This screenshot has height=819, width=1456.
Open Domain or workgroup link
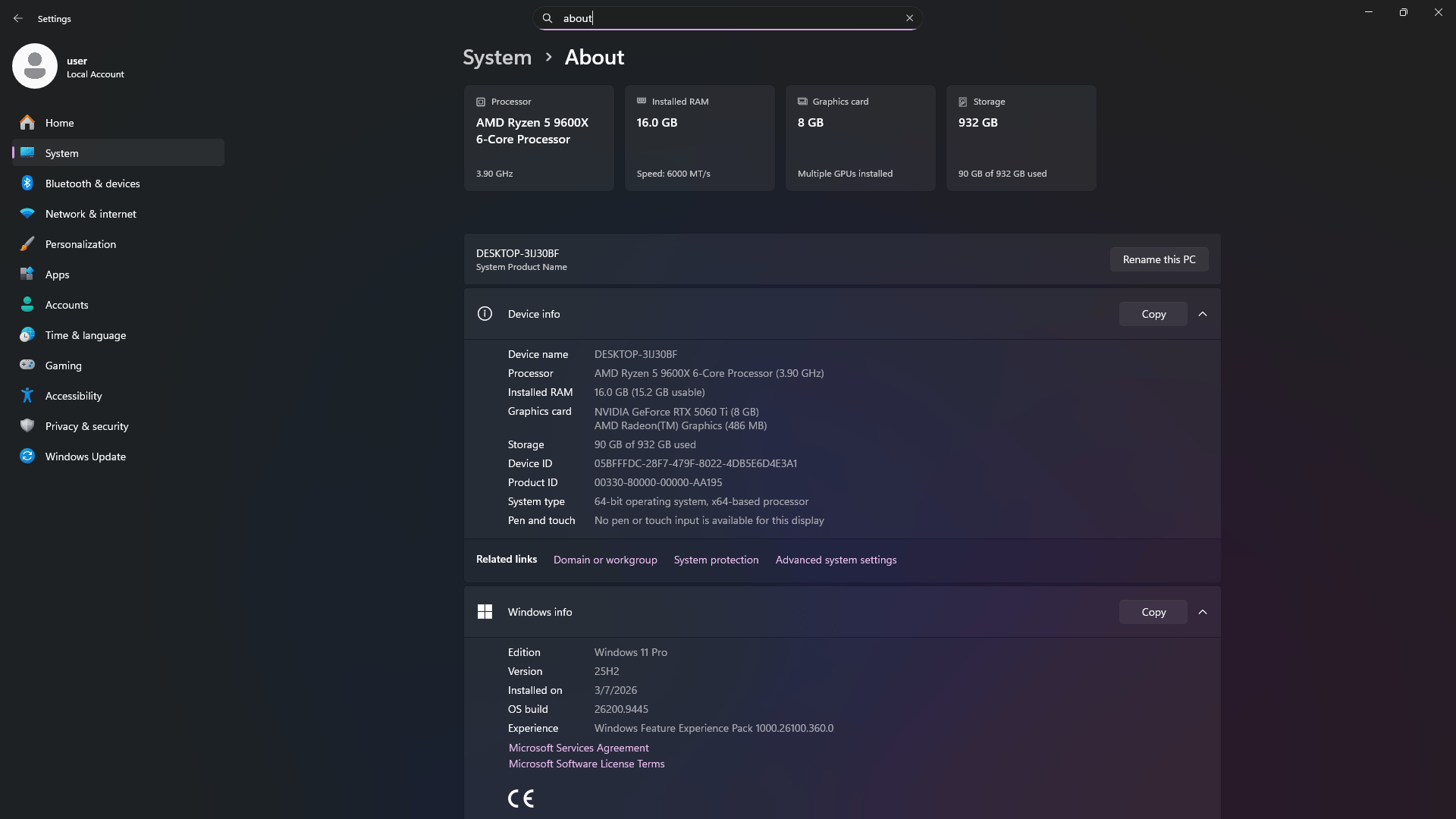coord(605,560)
